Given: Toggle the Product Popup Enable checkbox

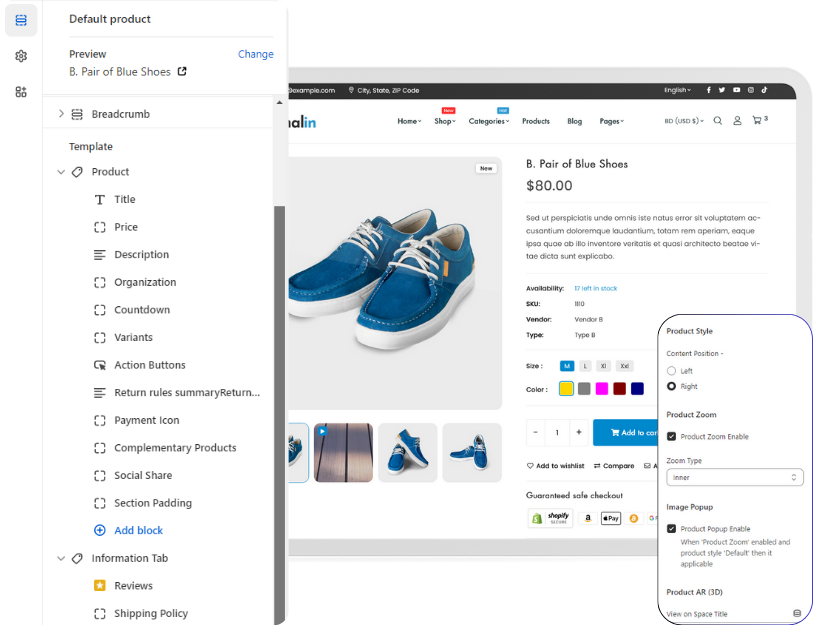Looking at the screenshot, I should (671, 529).
